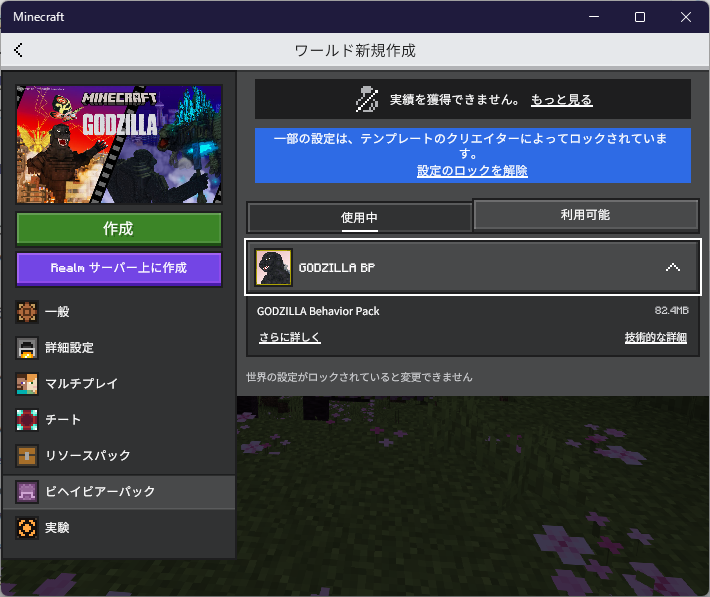Click the Minecraft Godzilla world thumbnail
710x597 pixels.
coord(119,144)
